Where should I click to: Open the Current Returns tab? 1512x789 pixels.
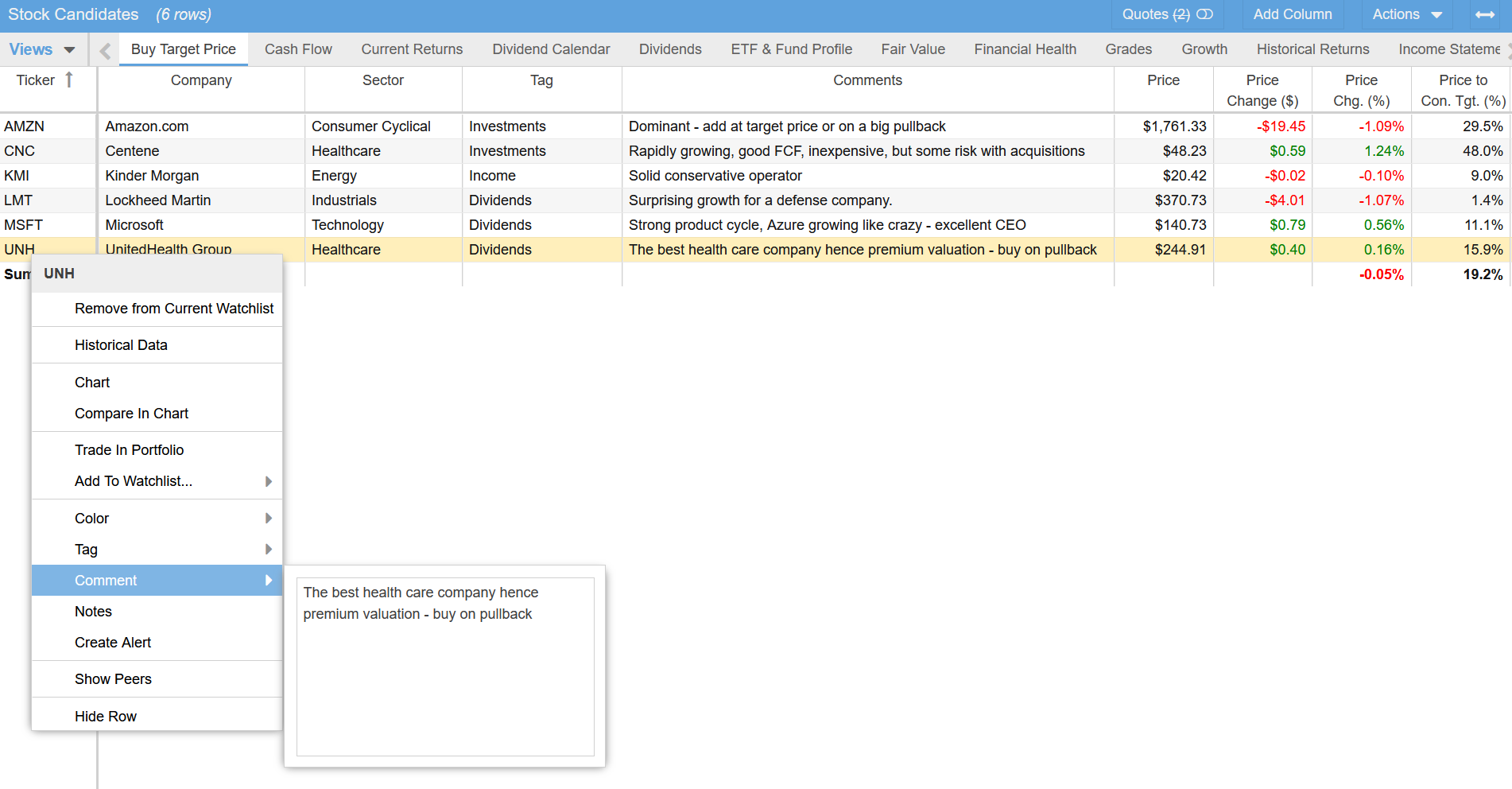(412, 49)
